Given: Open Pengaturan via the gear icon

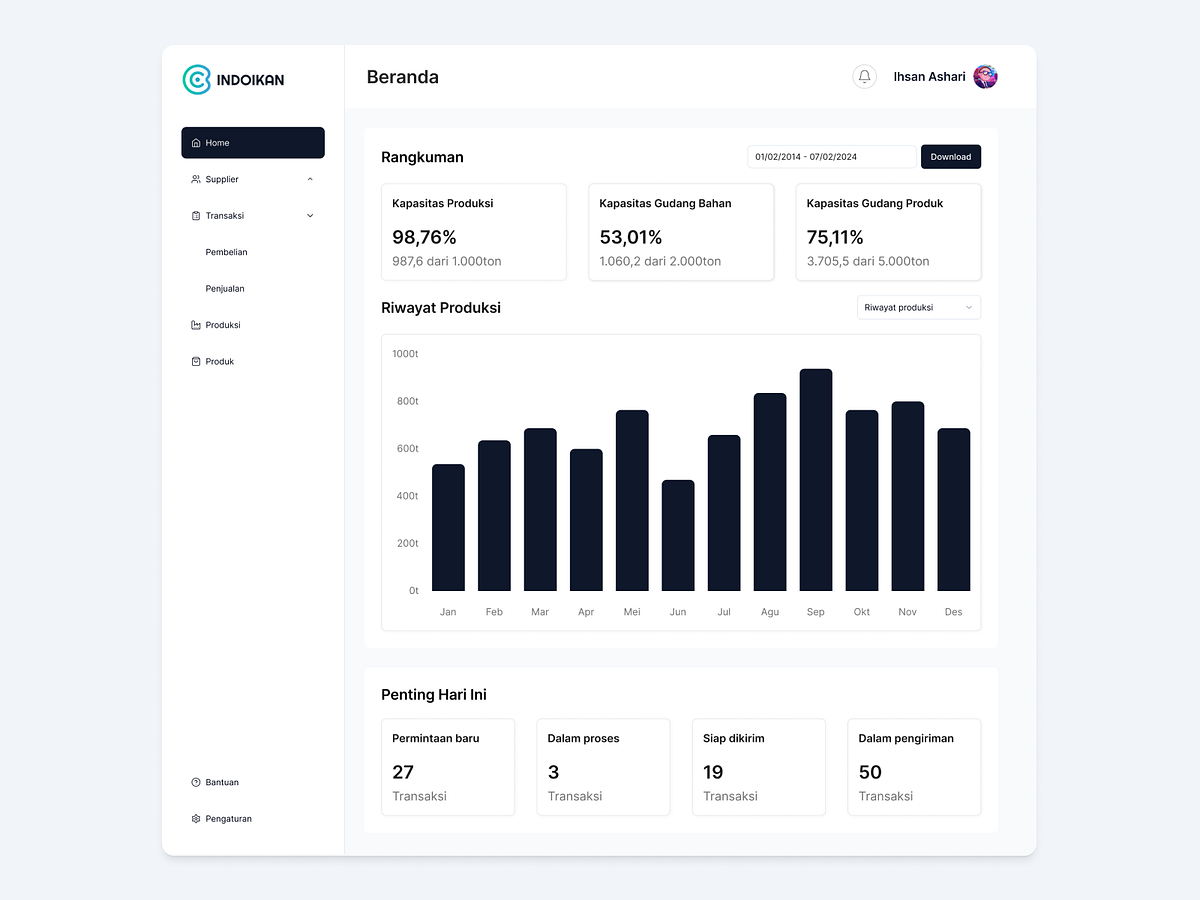Looking at the screenshot, I should coord(195,818).
